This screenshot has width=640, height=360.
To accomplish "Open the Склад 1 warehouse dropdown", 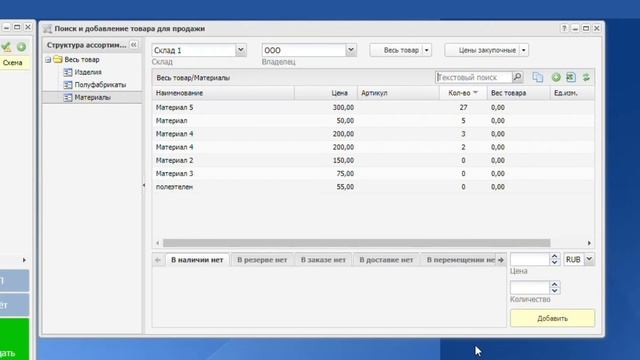I will pos(241,50).
